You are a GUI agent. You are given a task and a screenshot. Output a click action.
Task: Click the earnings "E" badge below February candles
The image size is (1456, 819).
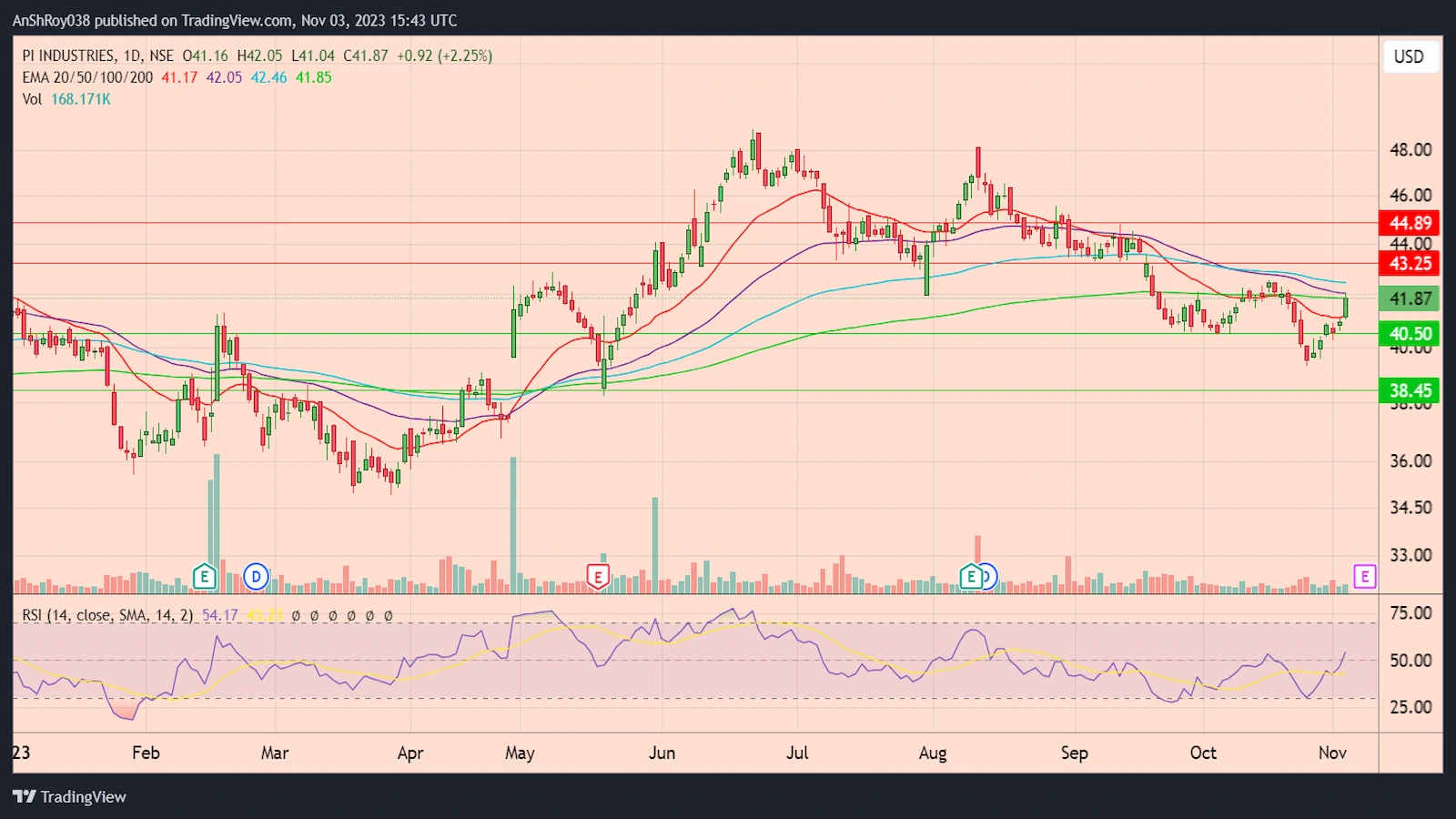(x=205, y=576)
